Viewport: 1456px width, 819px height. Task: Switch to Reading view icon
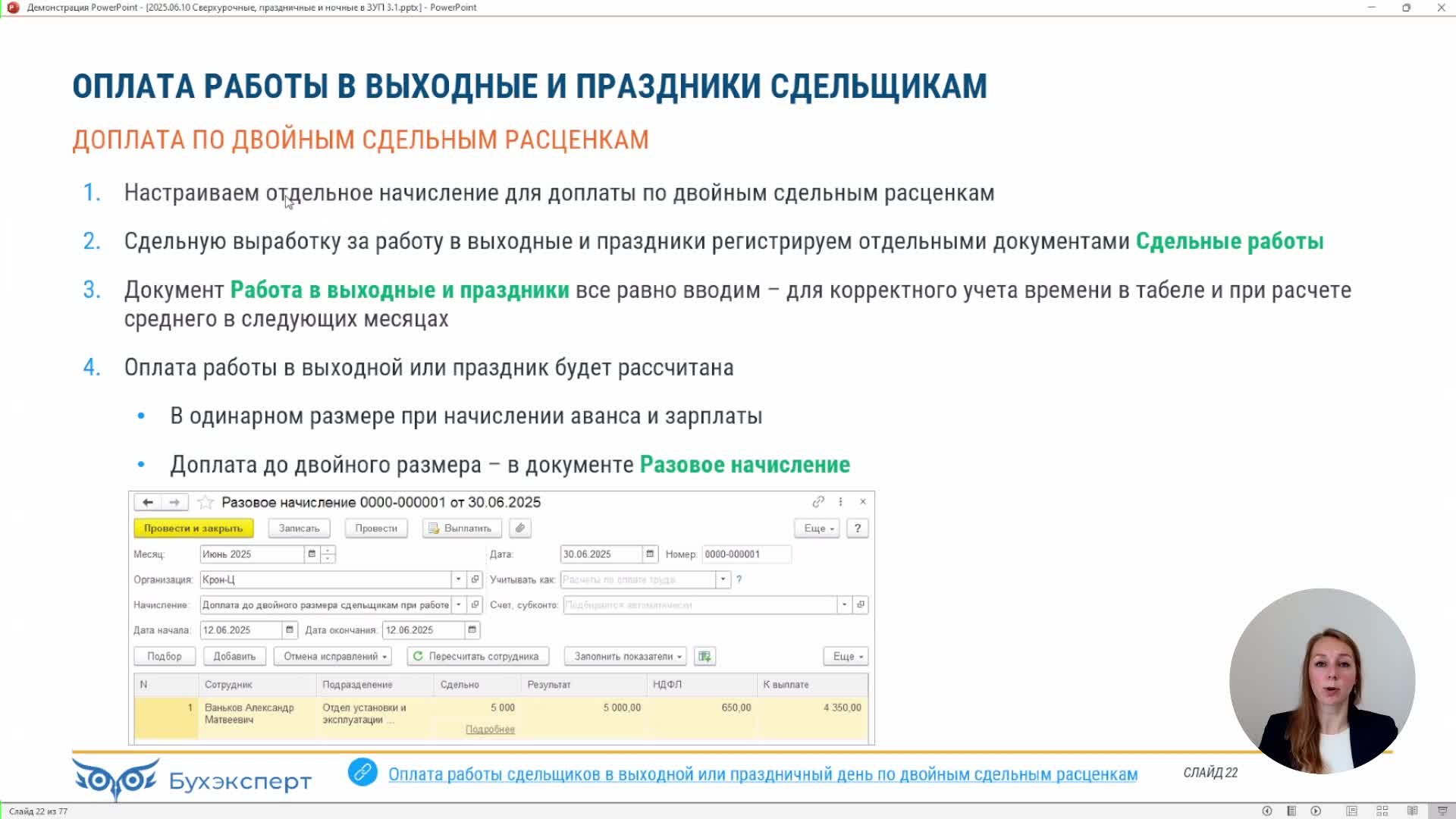(1412, 811)
